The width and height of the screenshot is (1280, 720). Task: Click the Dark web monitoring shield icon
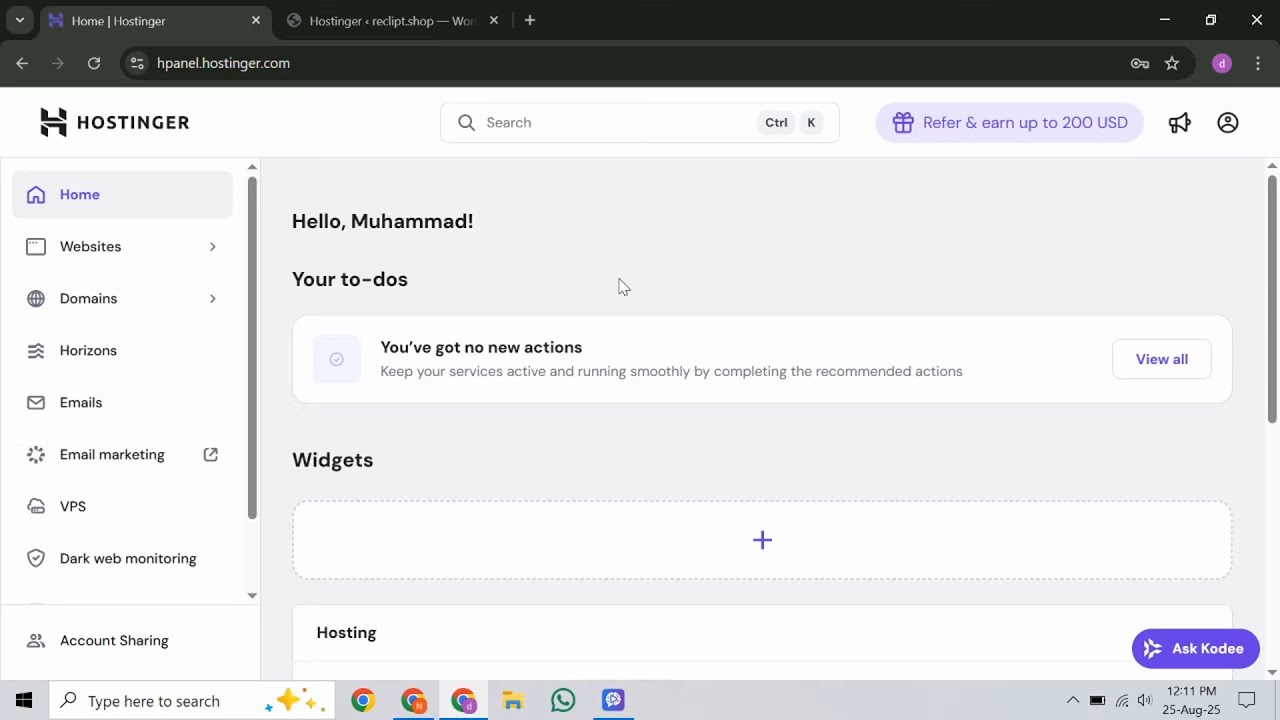36,559
